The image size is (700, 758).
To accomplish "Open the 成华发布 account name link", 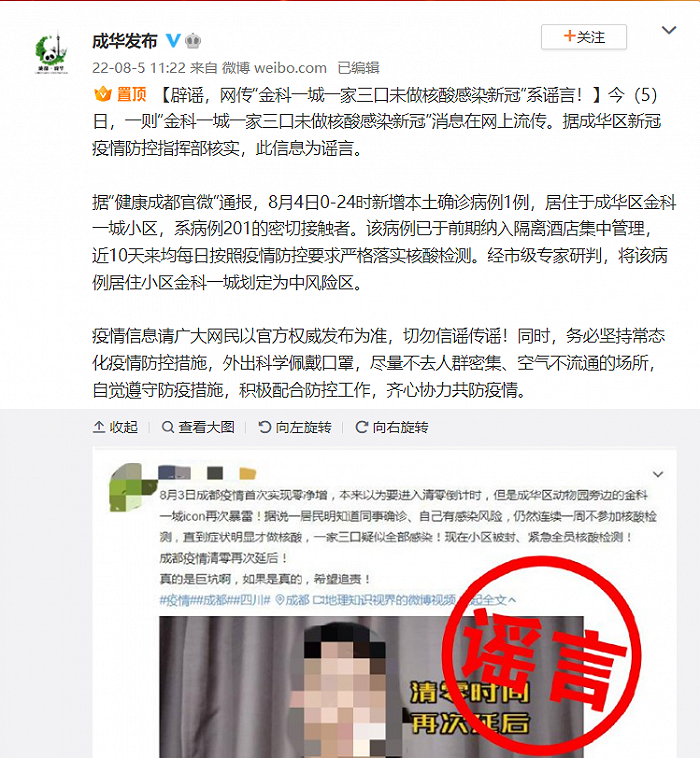I will [x=125, y=41].
